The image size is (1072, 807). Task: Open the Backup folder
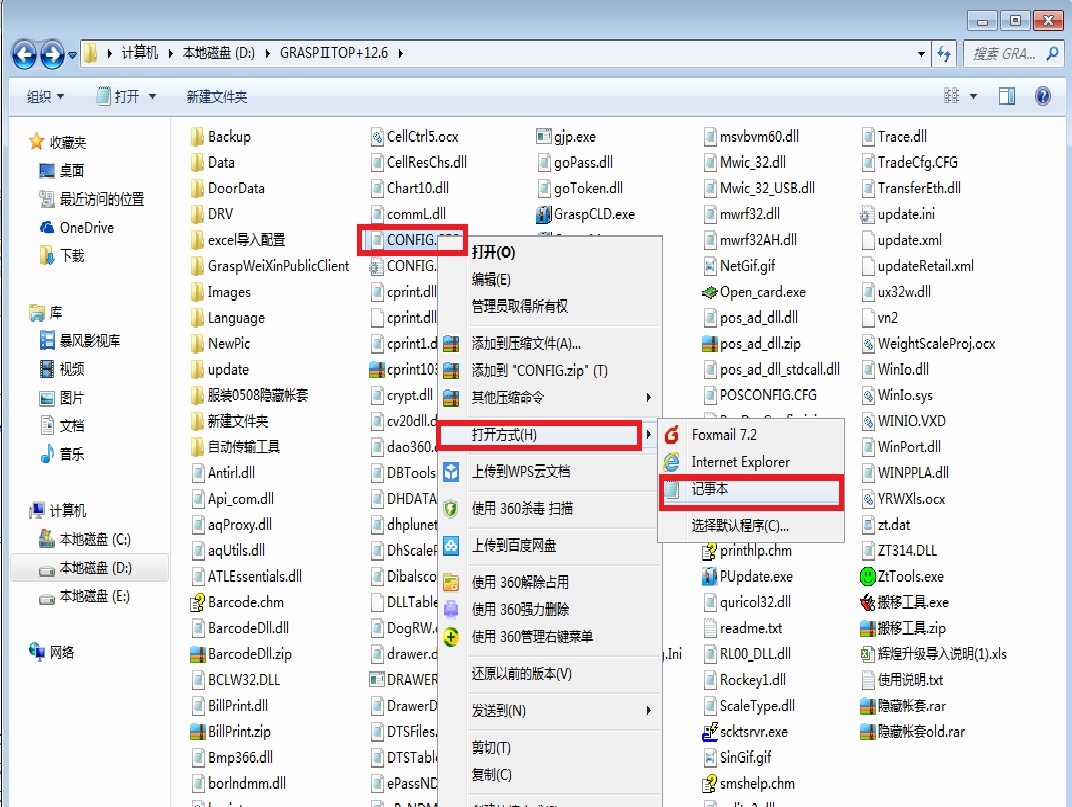click(228, 136)
